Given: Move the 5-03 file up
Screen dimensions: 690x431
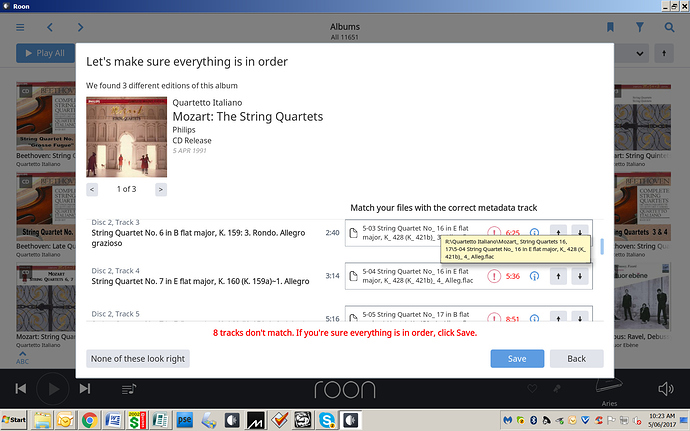Looking at the screenshot, I should click(558, 232).
